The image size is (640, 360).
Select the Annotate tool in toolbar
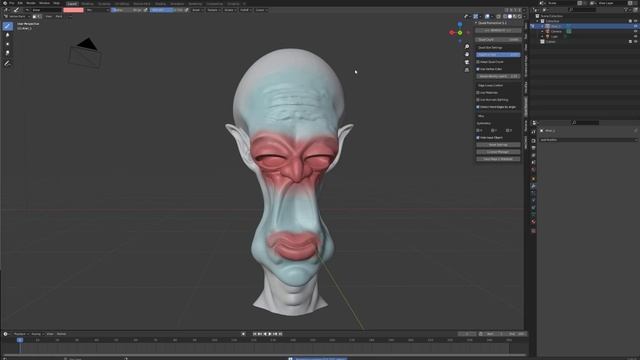pyautogui.click(x=7, y=63)
